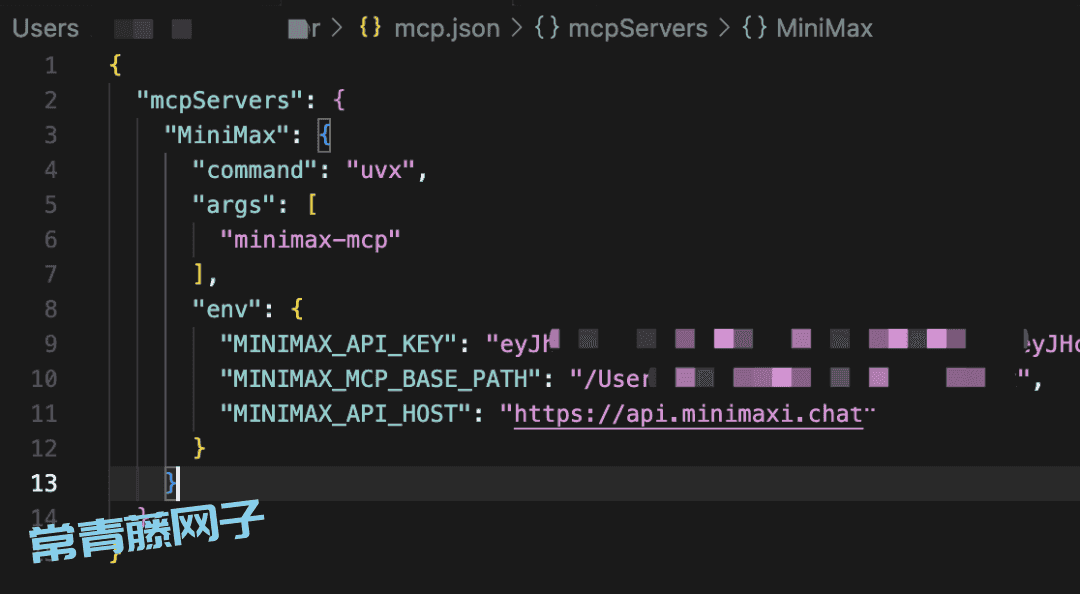Click the highlighted brace after "MiniMax":
Screen dimensions: 1080x594
324,135
